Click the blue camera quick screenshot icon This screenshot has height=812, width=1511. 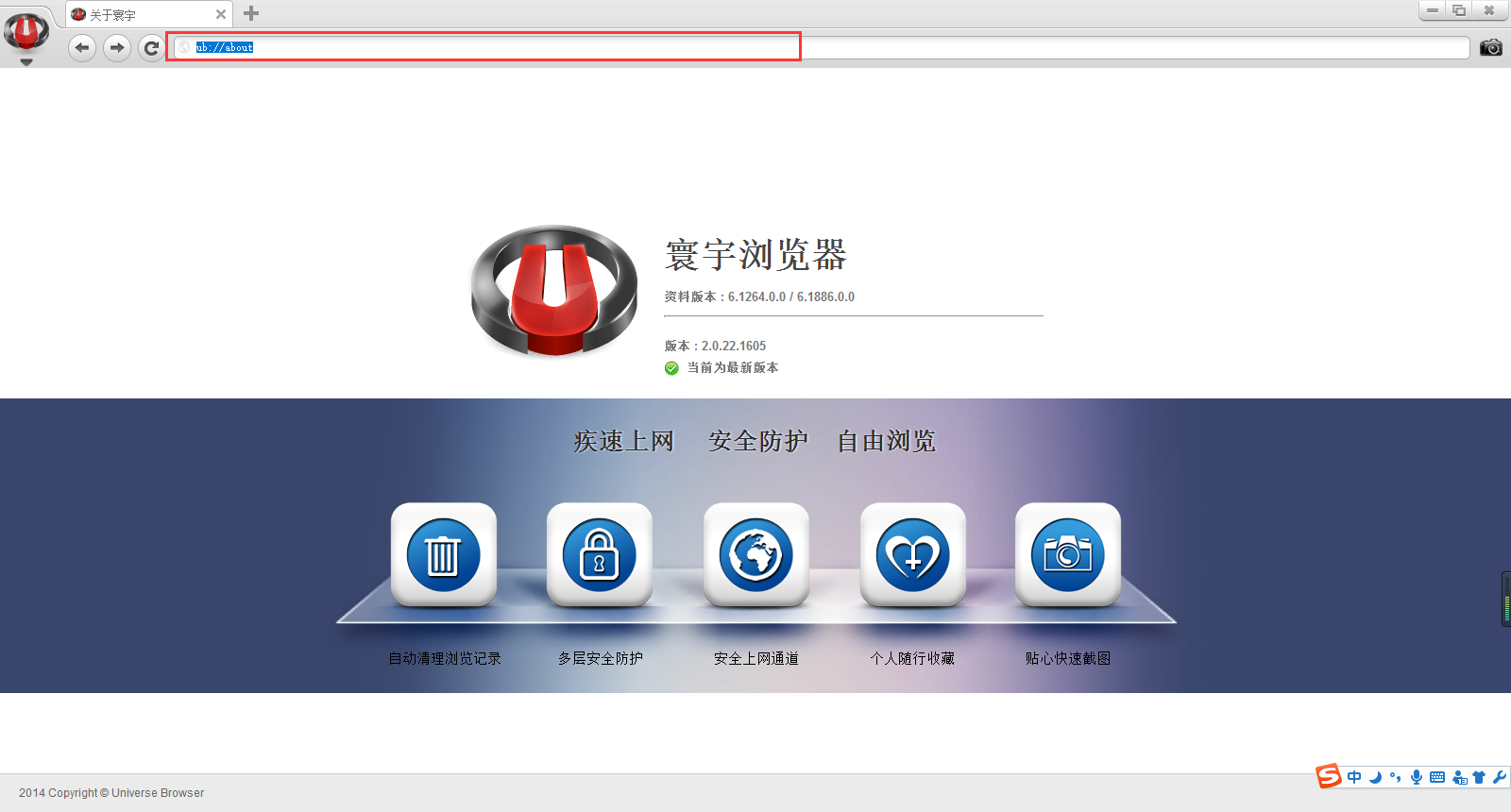(1067, 555)
